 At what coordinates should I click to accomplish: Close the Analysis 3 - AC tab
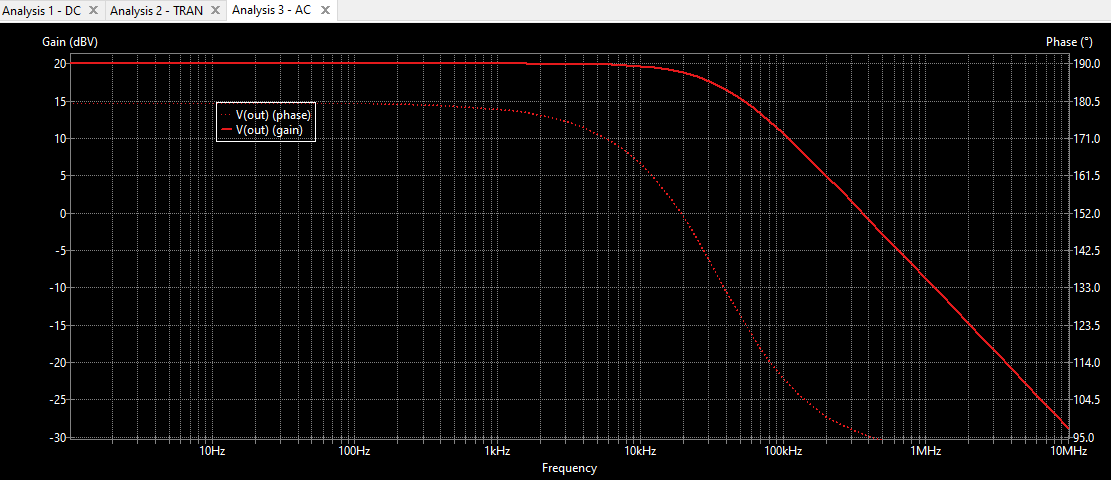(x=324, y=10)
